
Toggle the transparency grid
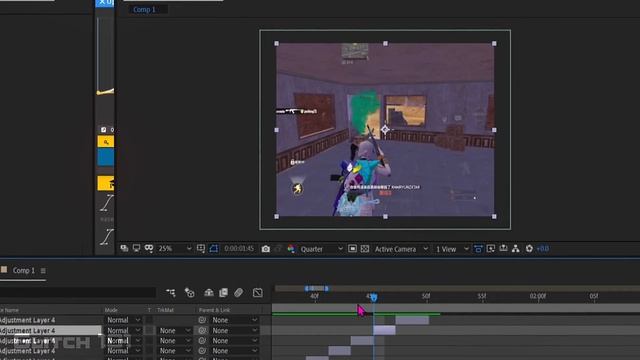coord(365,249)
